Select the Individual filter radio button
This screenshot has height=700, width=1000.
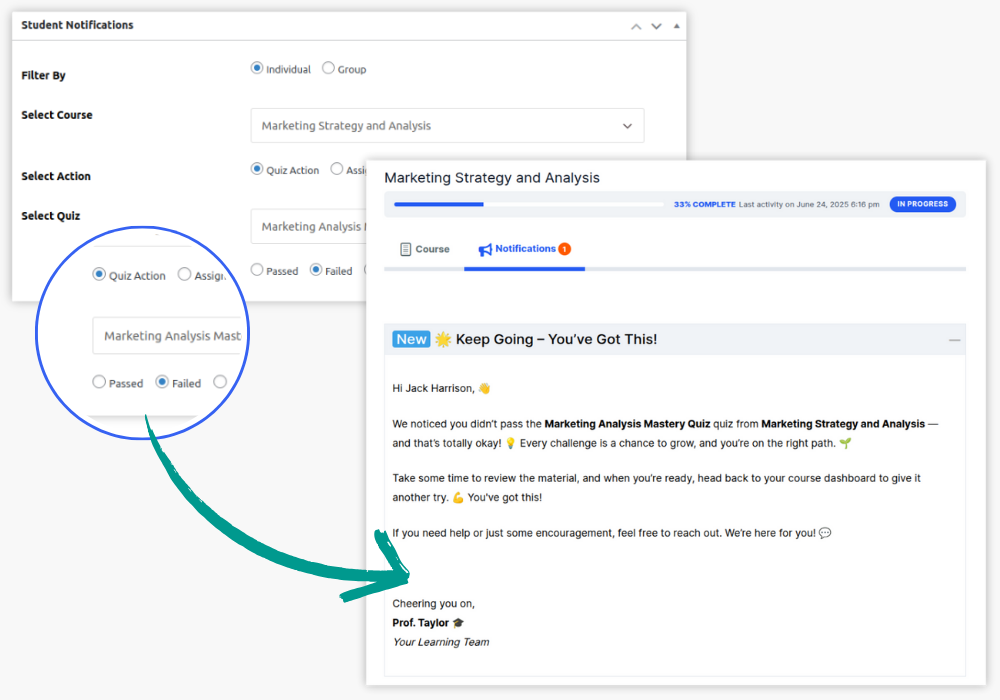pyautogui.click(x=257, y=69)
